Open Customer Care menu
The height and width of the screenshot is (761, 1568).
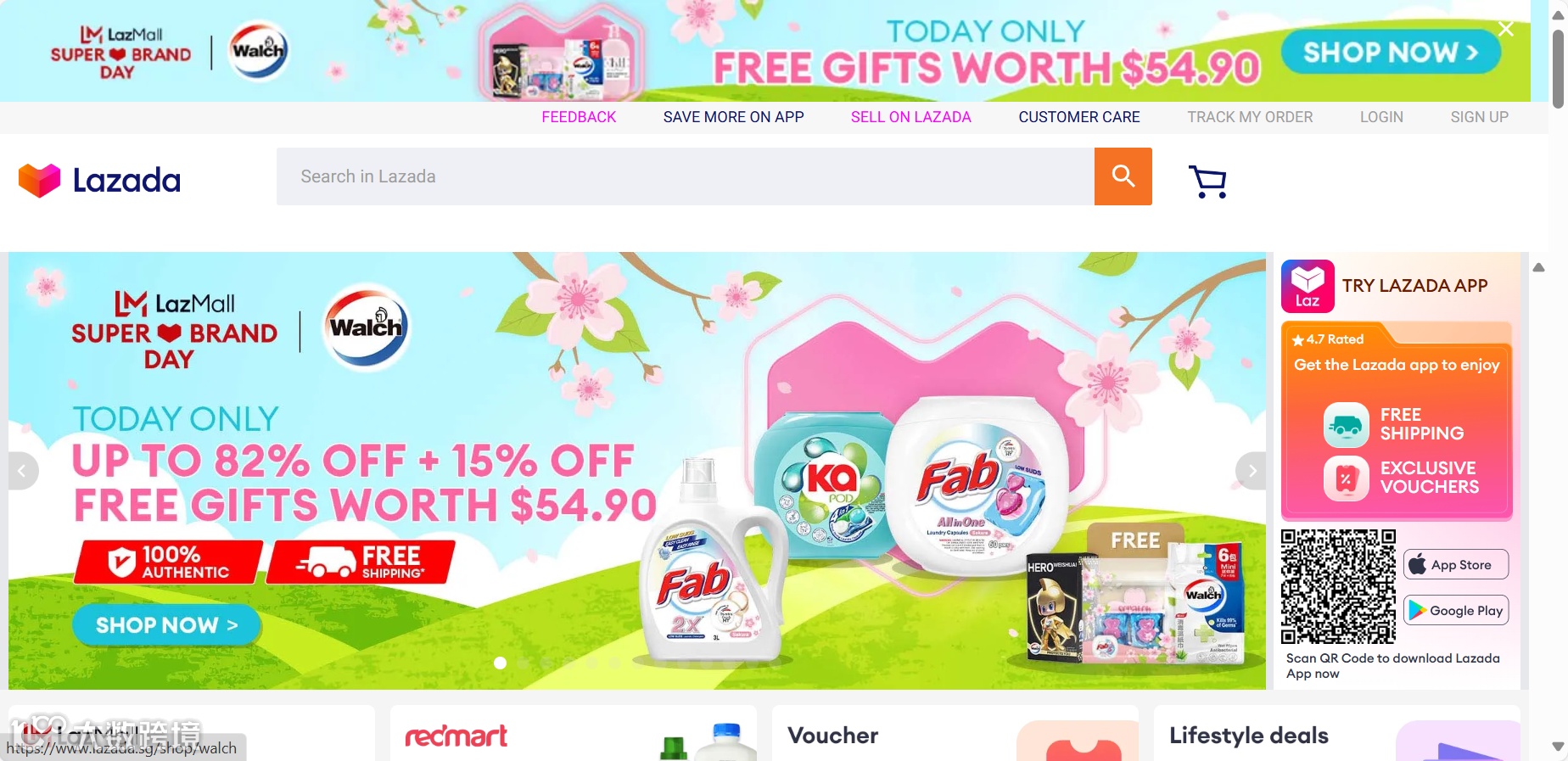tap(1079, 117)
